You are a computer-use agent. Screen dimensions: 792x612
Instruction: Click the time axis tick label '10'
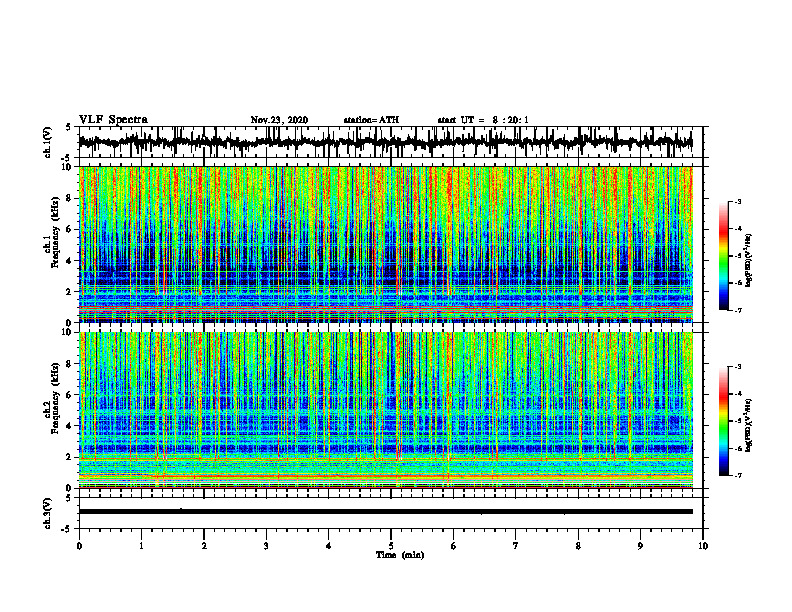pos(703,546)
